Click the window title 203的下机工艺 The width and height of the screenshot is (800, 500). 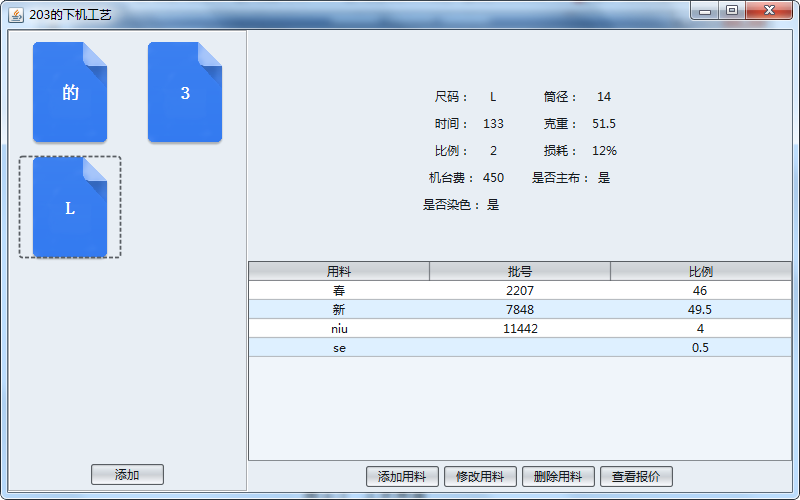click(70, 15)
